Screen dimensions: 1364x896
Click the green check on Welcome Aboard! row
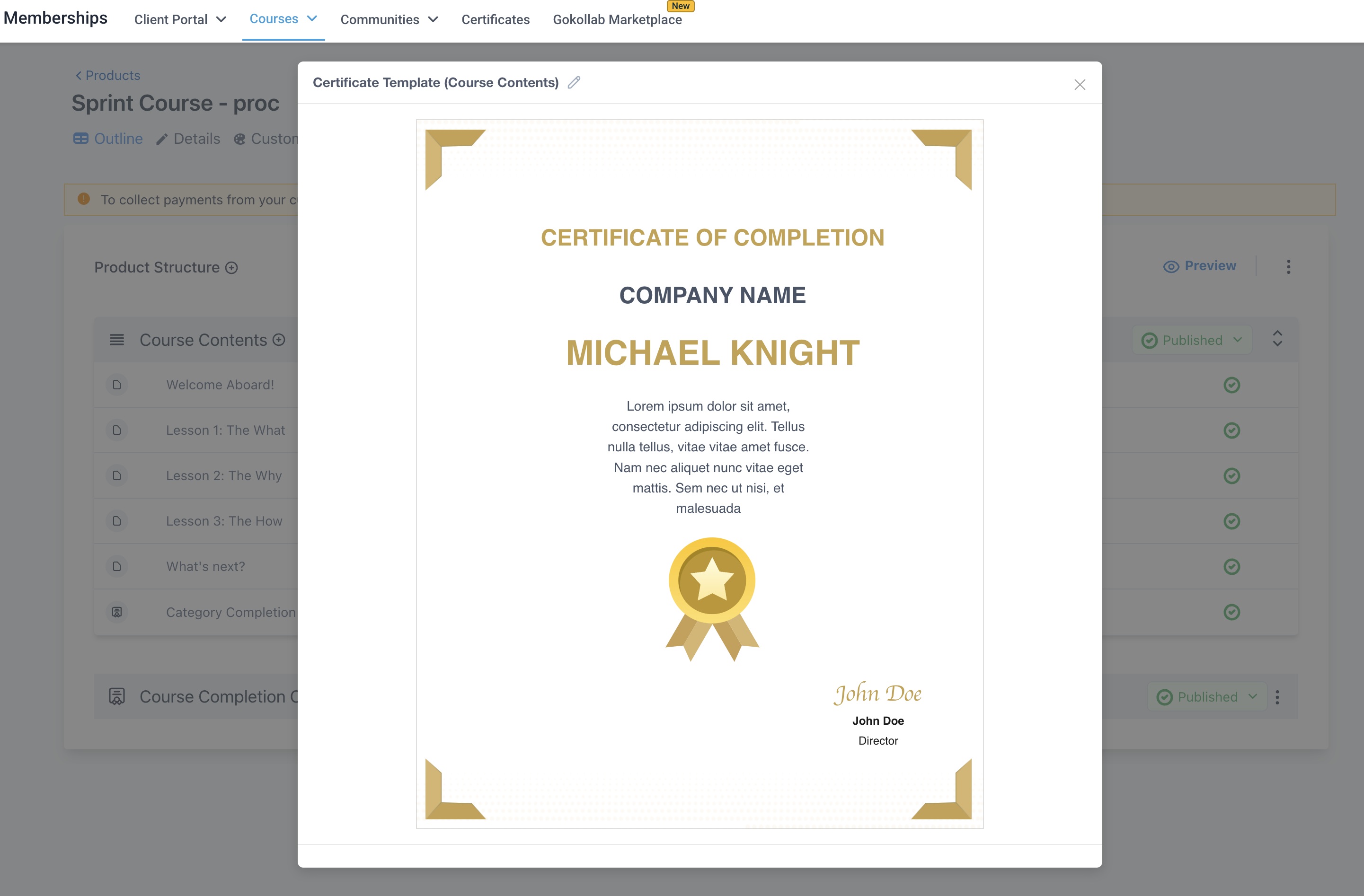1231,385
